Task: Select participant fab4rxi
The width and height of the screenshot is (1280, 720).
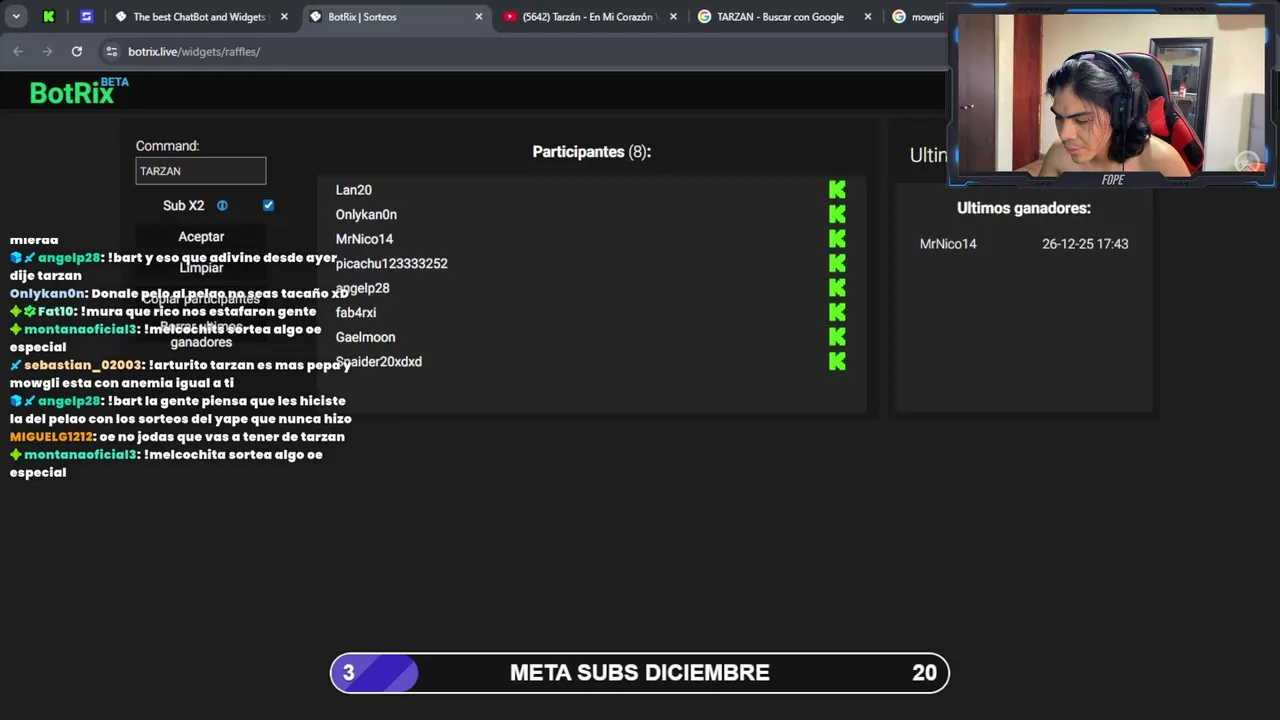Action: pos(356,312)
